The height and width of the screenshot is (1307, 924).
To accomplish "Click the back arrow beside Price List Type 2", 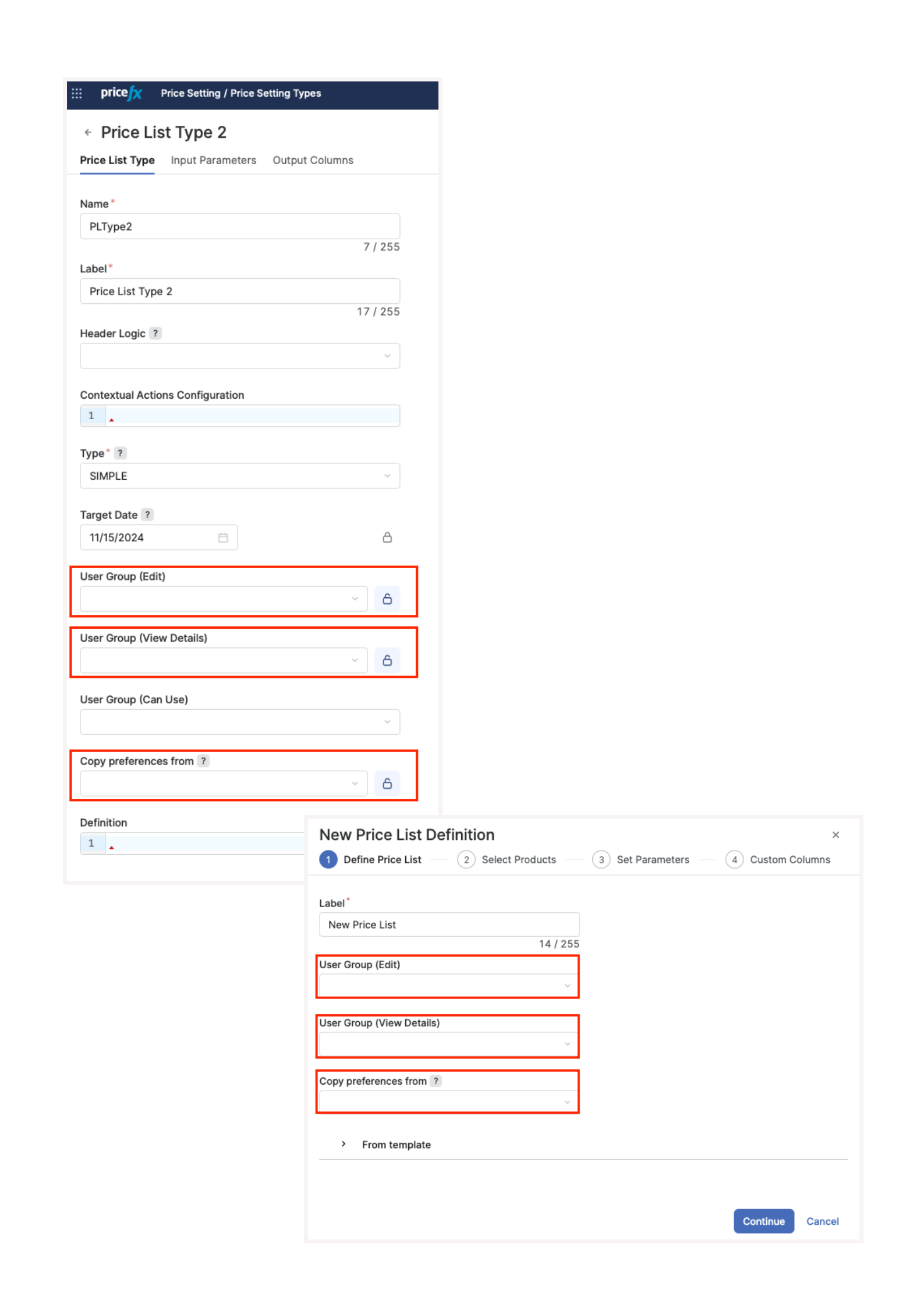I will pyautogui.click(x=88, y=133).
